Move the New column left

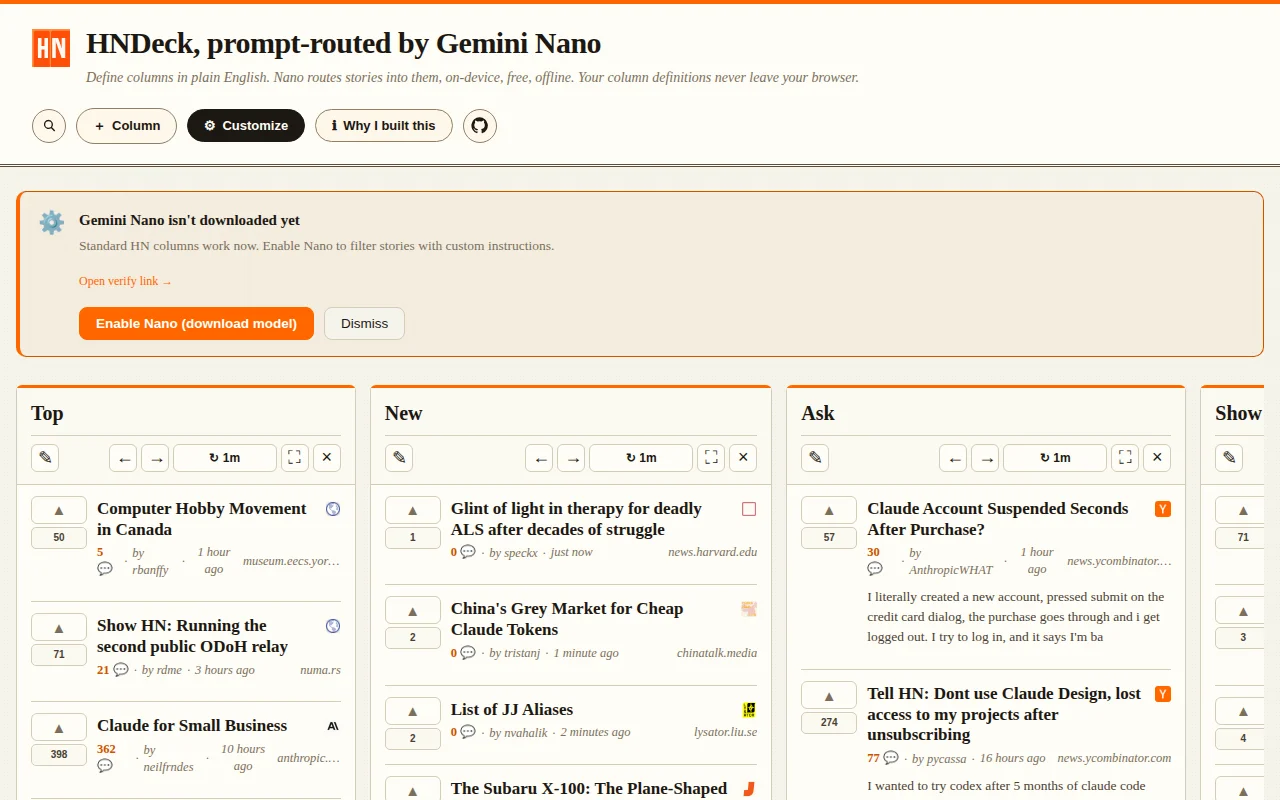540,458
